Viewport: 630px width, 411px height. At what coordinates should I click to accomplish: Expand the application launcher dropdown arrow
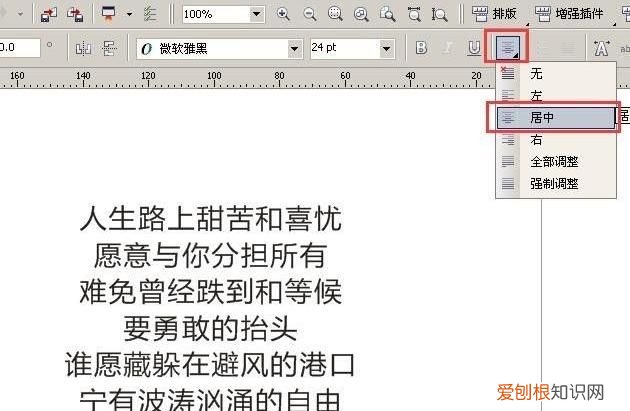(x=129, y=14)
